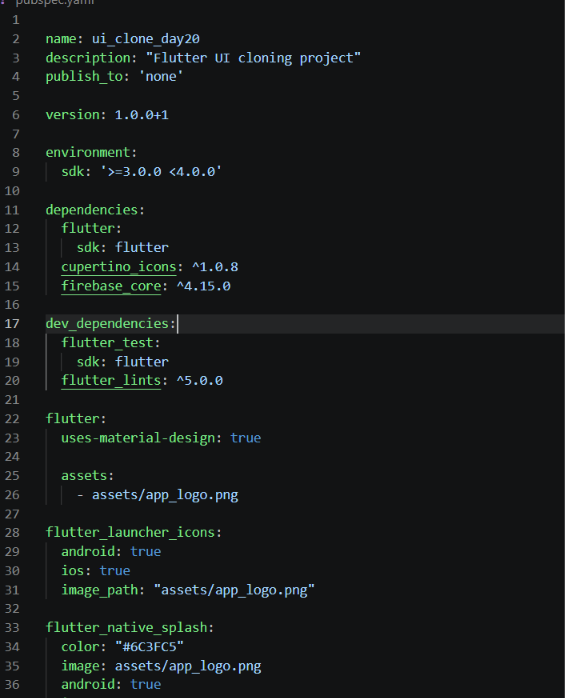
Task: Click the flutter key on line 12
Action: click(88, 229)
